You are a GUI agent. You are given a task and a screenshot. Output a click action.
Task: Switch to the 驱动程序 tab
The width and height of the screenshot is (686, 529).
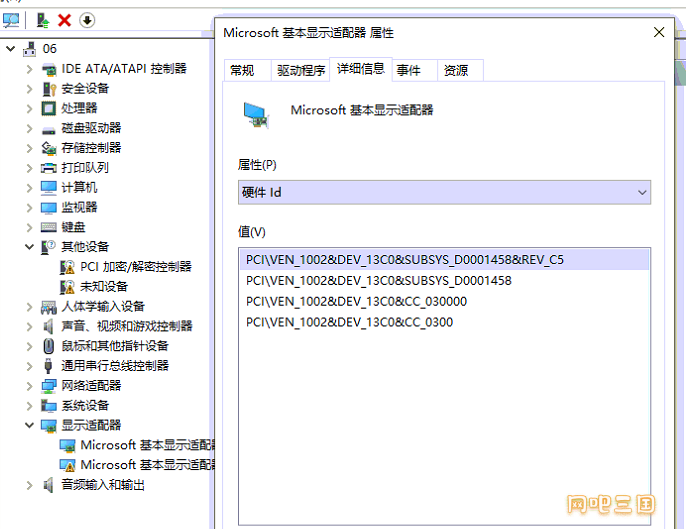pos(301,70)
